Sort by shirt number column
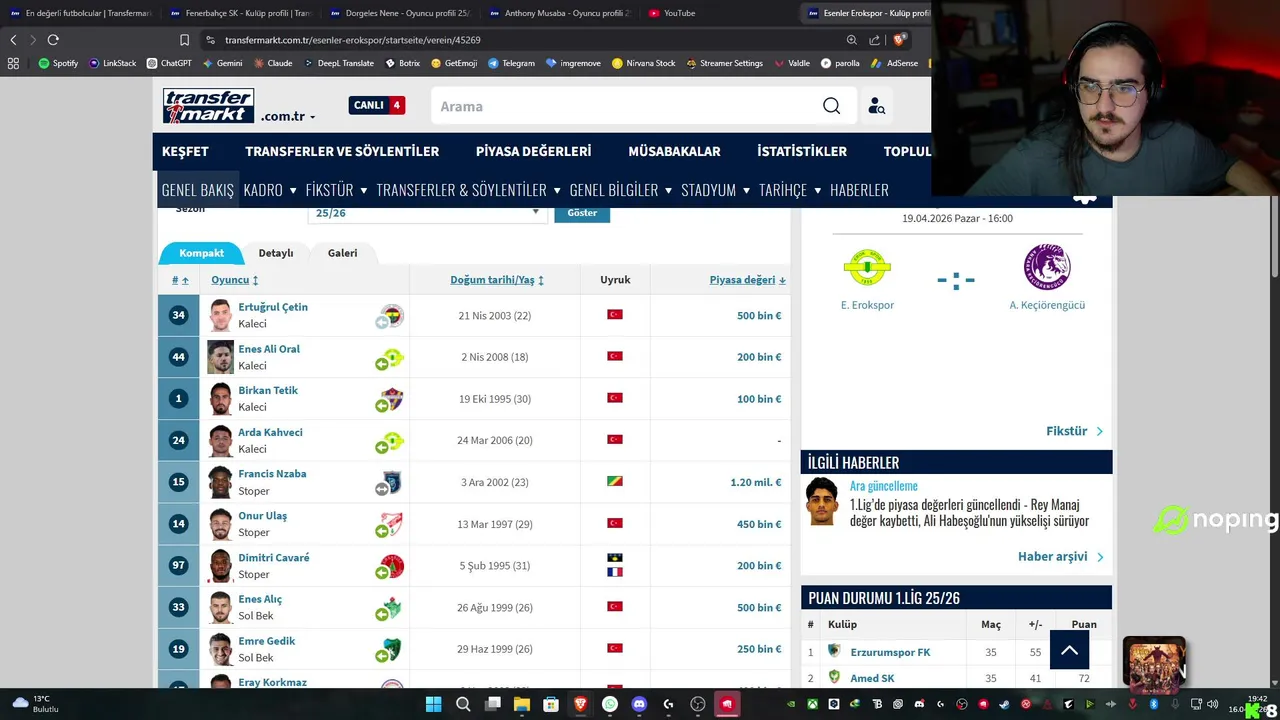1280x720 pixels. pos(180,280)
